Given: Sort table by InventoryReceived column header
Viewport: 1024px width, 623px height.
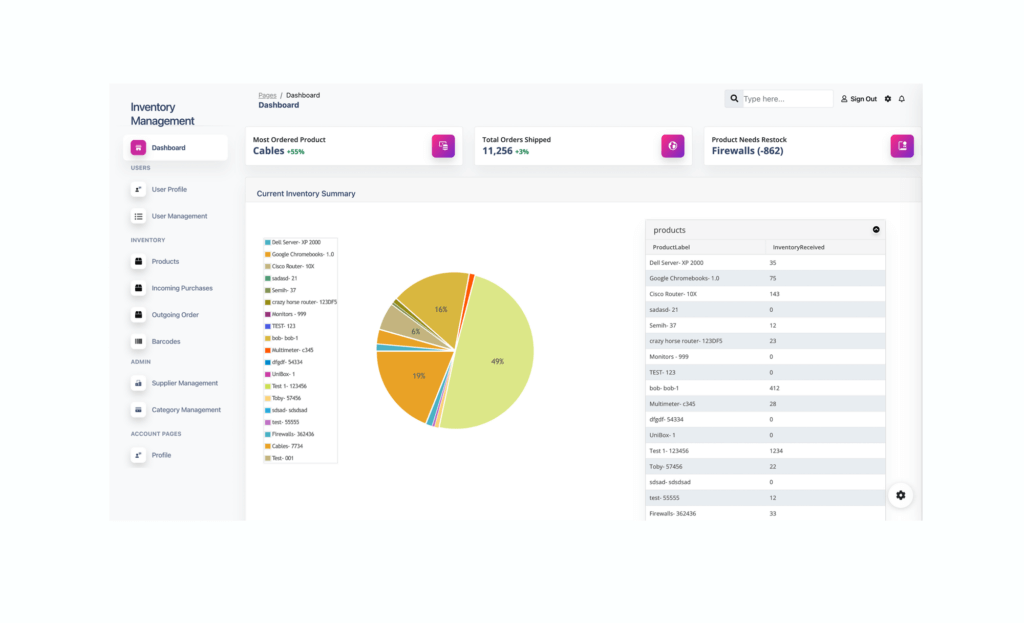Looking at the screenshot, I should click(798, 248).
